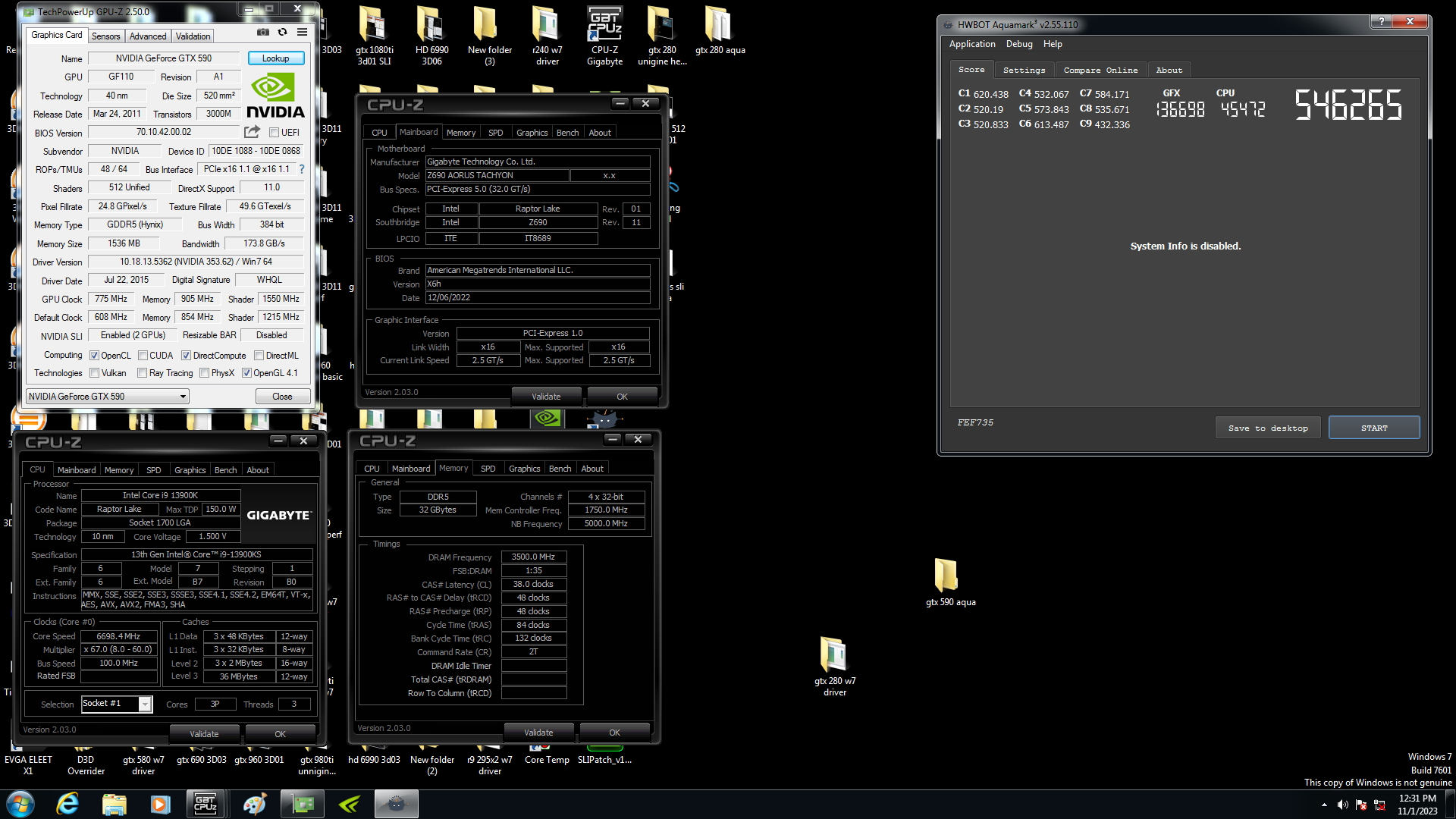The width and height of the screenshot is (1456, 819).
Task: Toggle the DirectML checkbox
Action: point(259,356)
